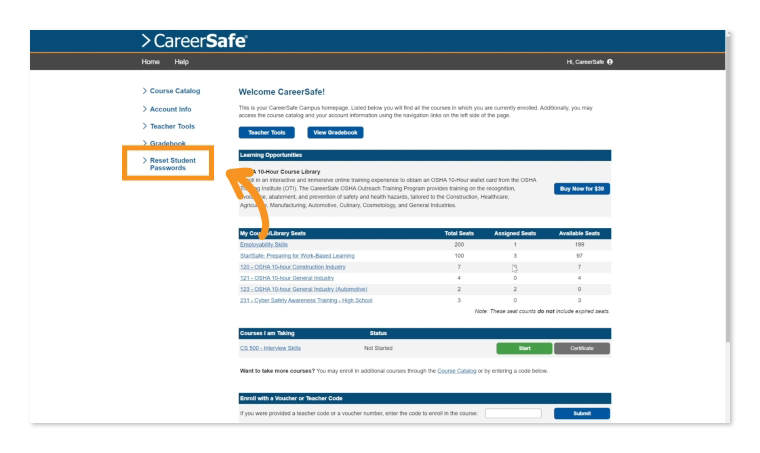Image resolution: width=760 pixels, height=453 pixels.
Task: Click the Assigned Seats column header
Action: (515, 234)
